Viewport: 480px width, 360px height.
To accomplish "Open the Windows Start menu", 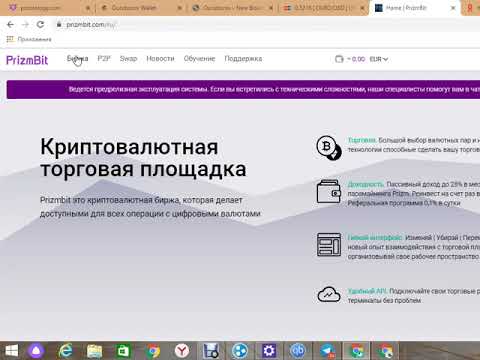I will point(11,351).
